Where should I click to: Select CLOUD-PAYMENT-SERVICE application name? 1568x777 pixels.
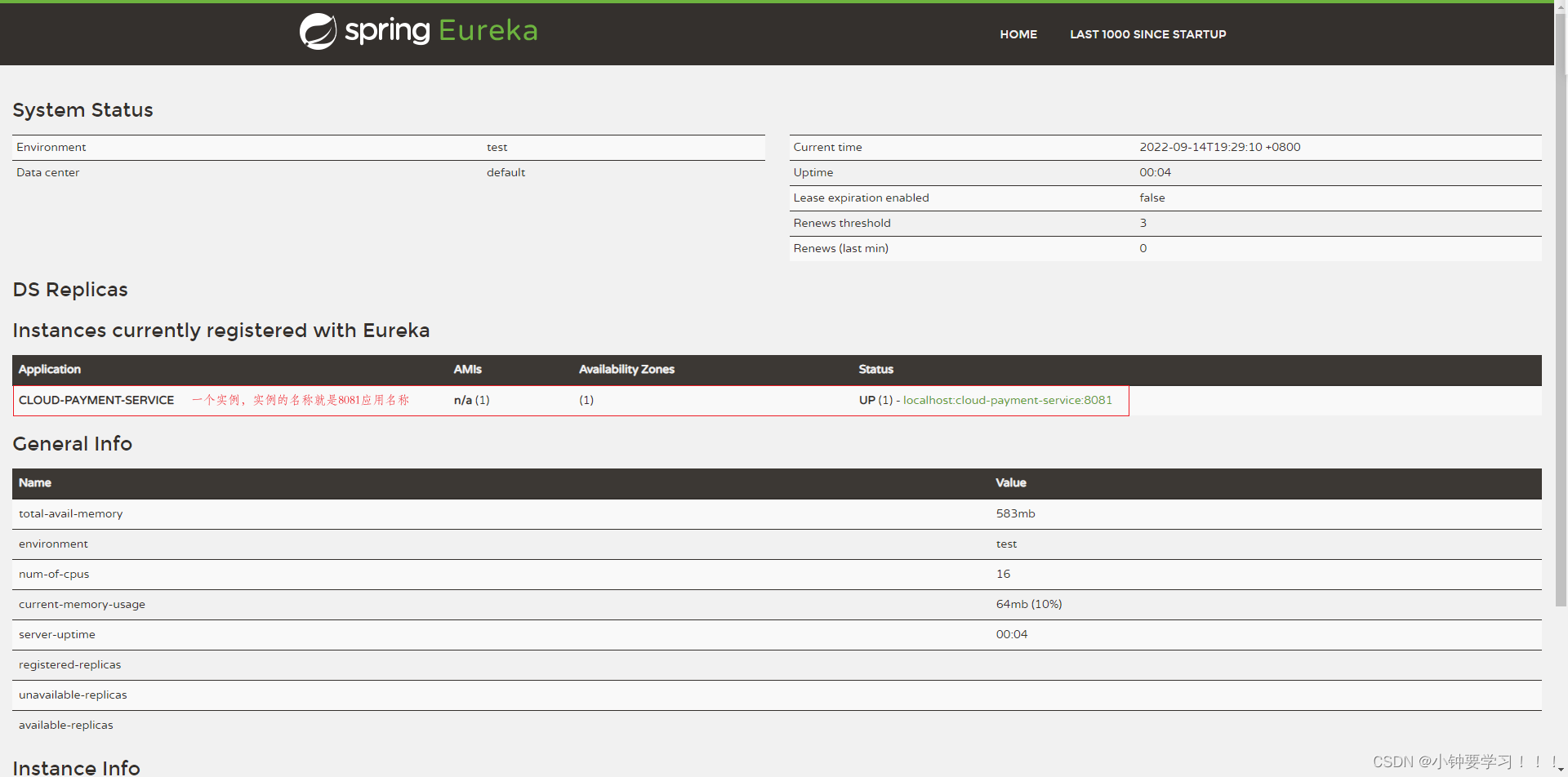pyautogui.click(x=96, y=400)
